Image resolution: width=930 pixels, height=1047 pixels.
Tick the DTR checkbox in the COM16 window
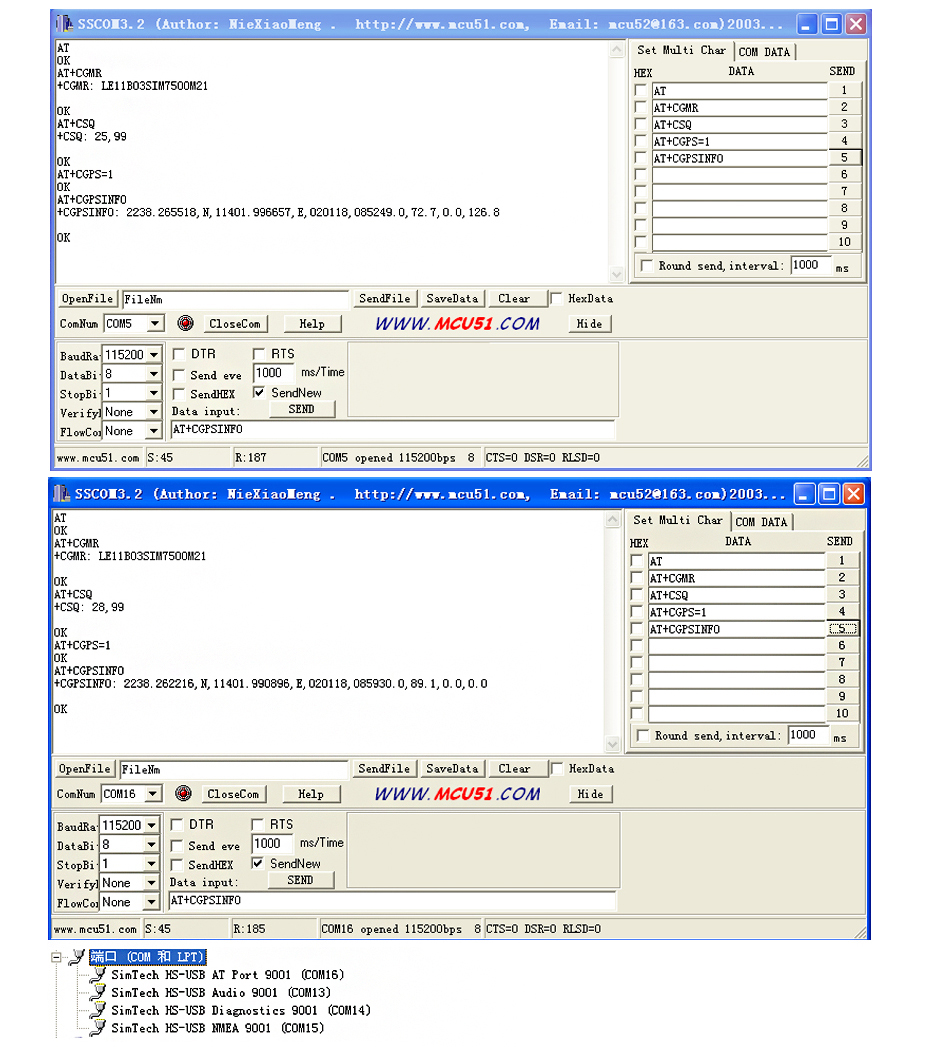pos(177,825)
